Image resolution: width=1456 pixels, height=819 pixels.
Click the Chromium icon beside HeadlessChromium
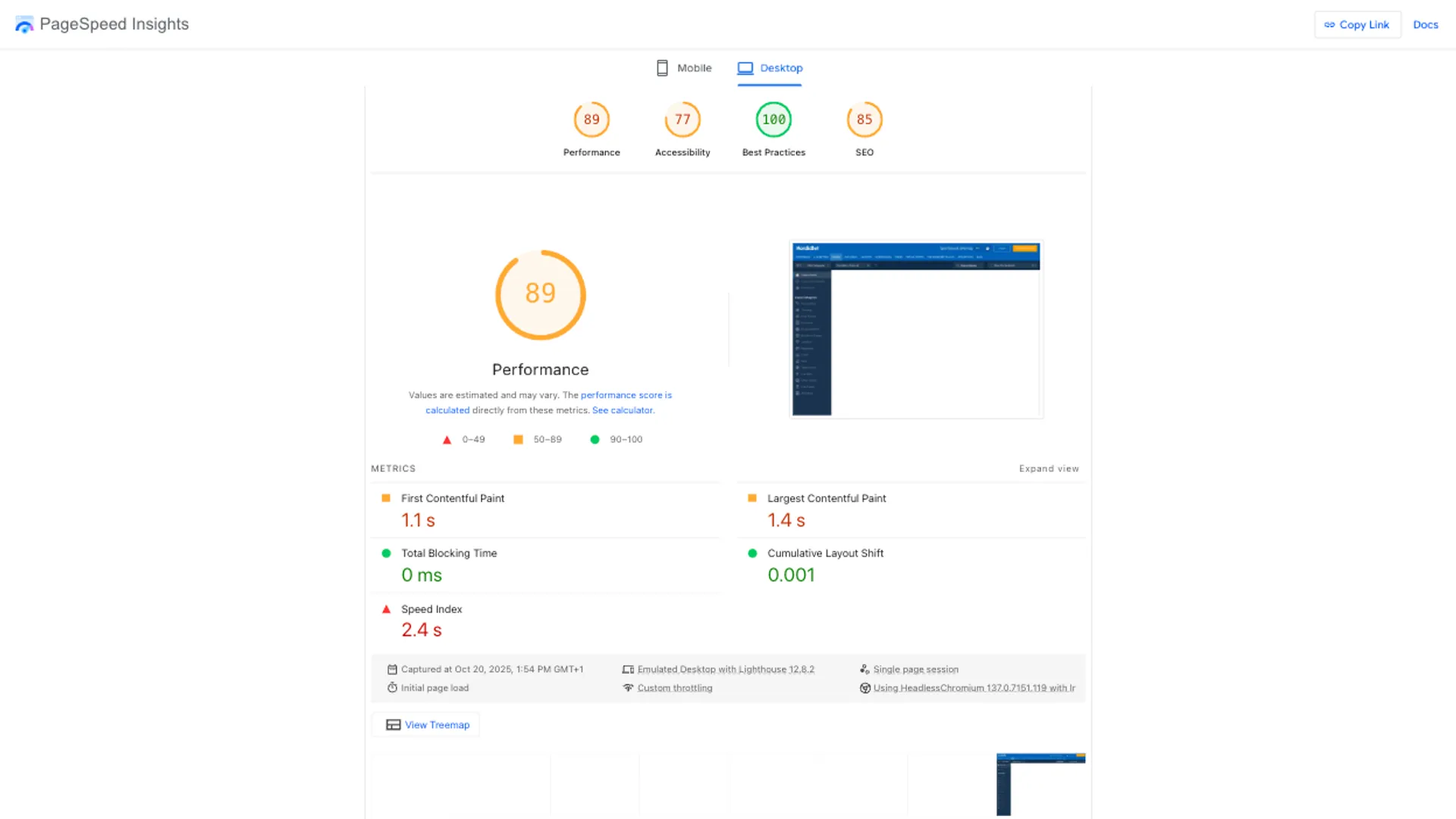864,688
